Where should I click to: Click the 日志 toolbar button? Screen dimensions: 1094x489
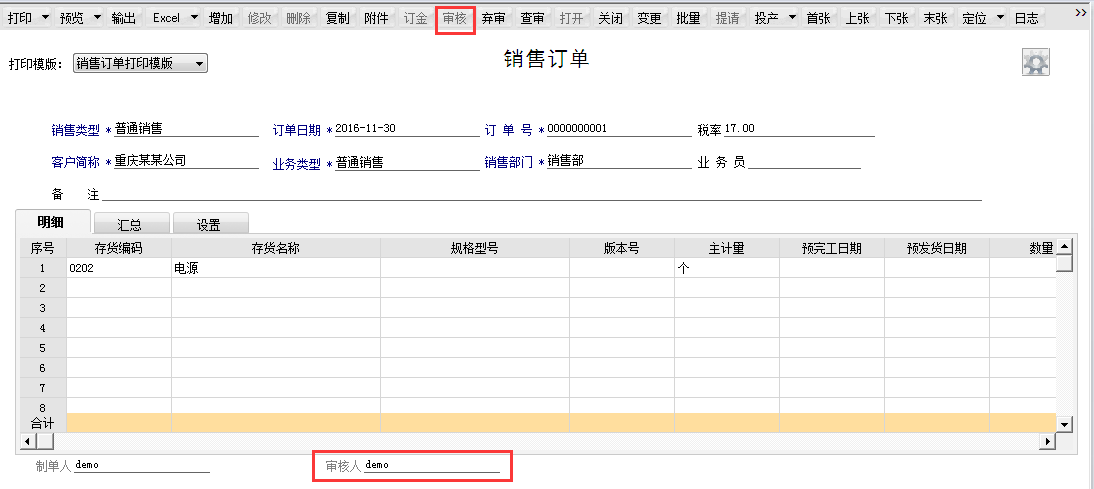pyautogui.click(x=1026, y=19)
